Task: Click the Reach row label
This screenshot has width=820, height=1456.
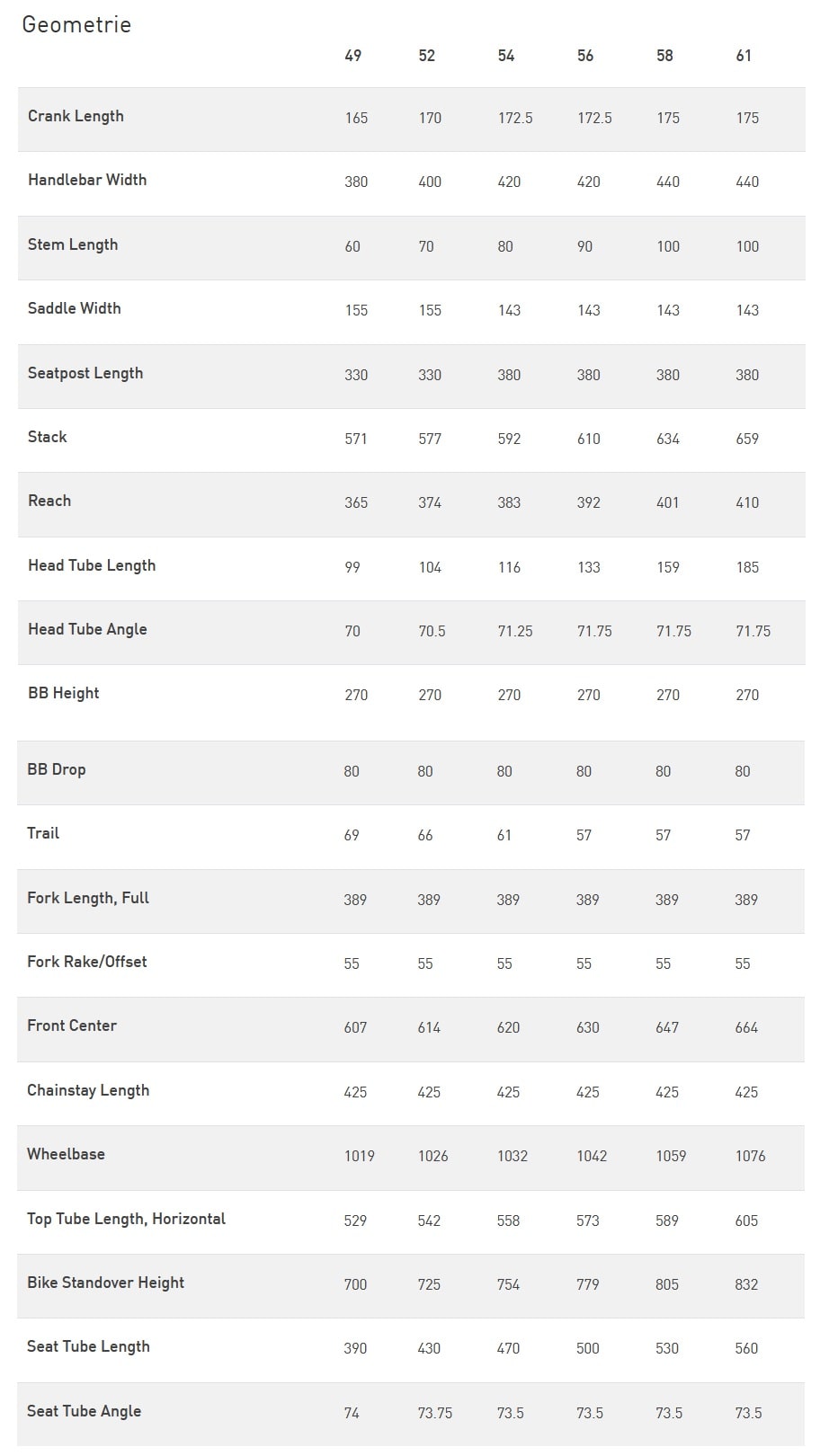Action: pyautogui.click(x=49, y=501)
